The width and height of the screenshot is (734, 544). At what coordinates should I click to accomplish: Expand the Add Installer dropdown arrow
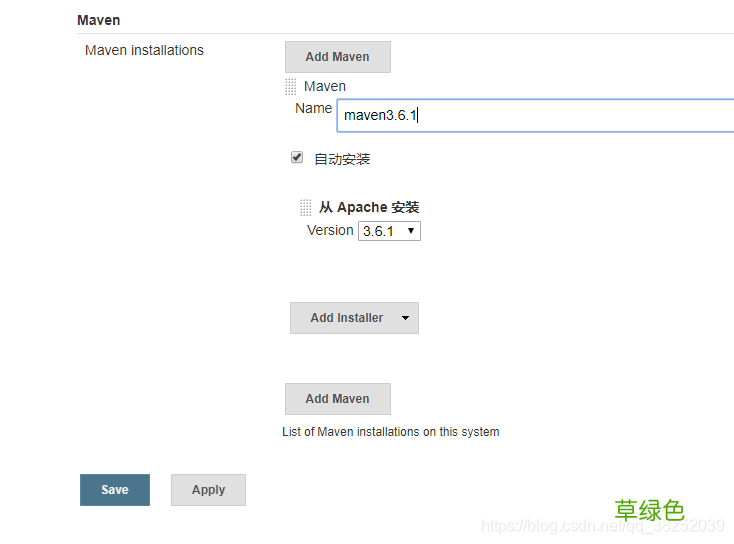(x=405, y=318)
